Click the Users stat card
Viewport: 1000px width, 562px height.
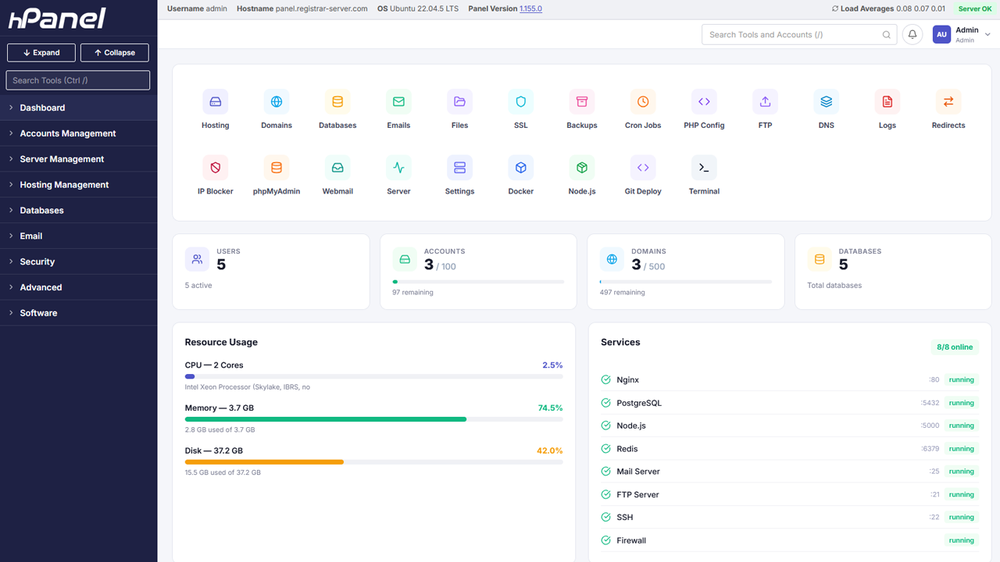pos(271,272)
